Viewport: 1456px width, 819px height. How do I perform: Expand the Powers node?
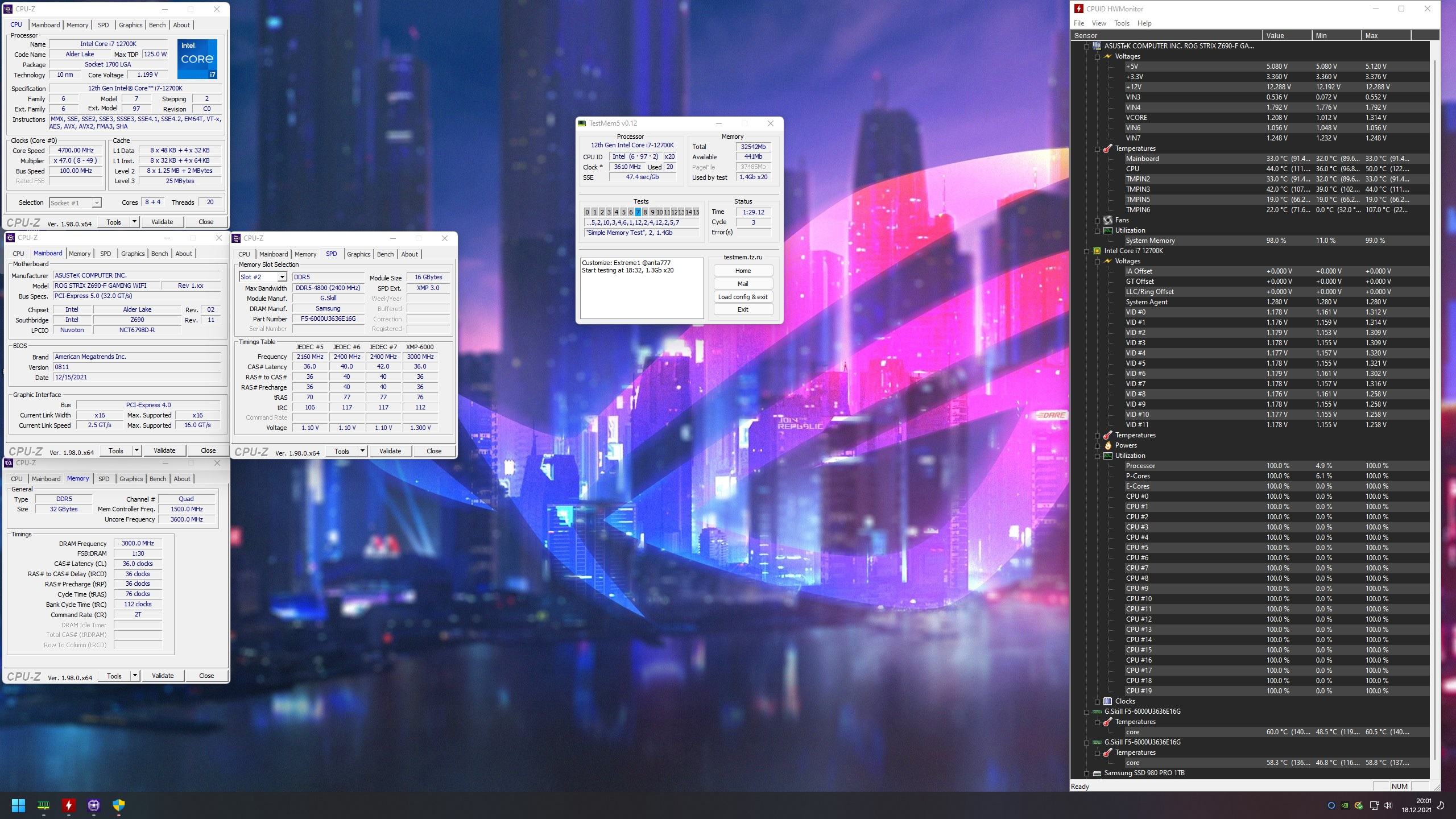point(1098,445)
